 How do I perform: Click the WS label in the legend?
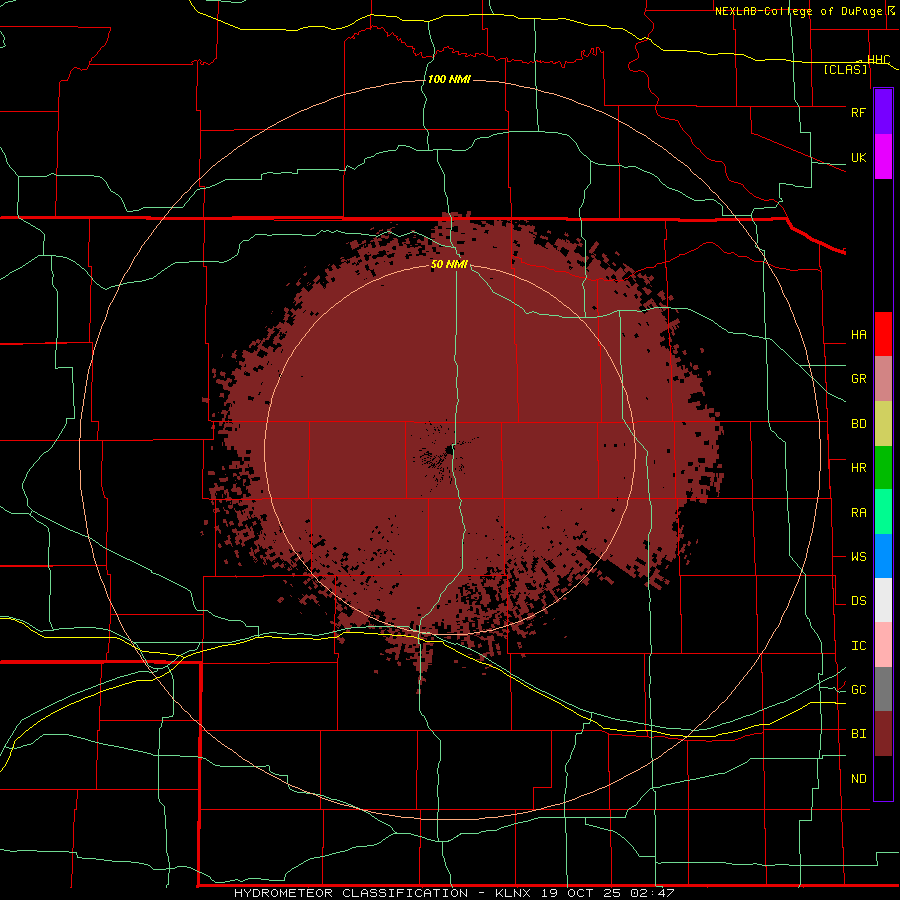point(858,557)
